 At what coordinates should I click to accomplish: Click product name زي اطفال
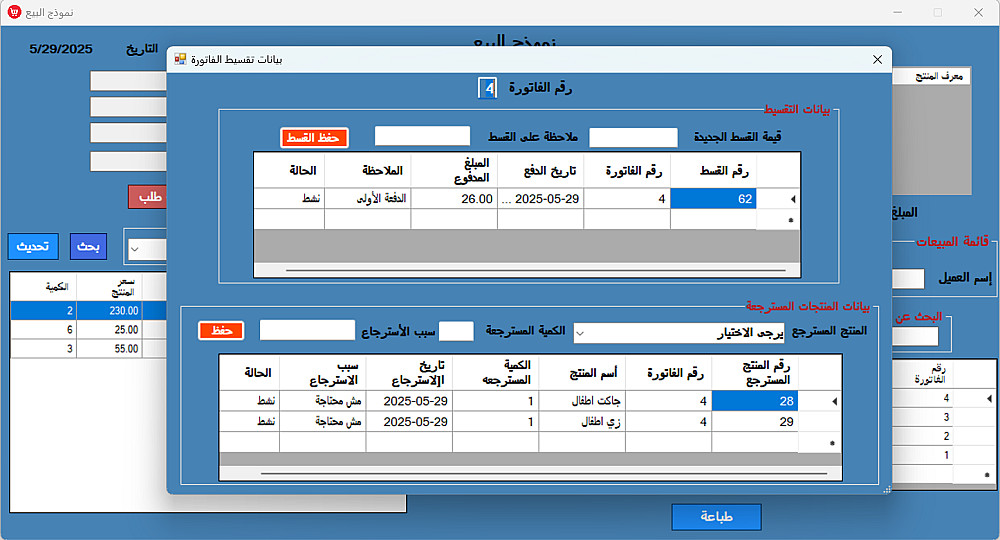click(x=582, y=421)
